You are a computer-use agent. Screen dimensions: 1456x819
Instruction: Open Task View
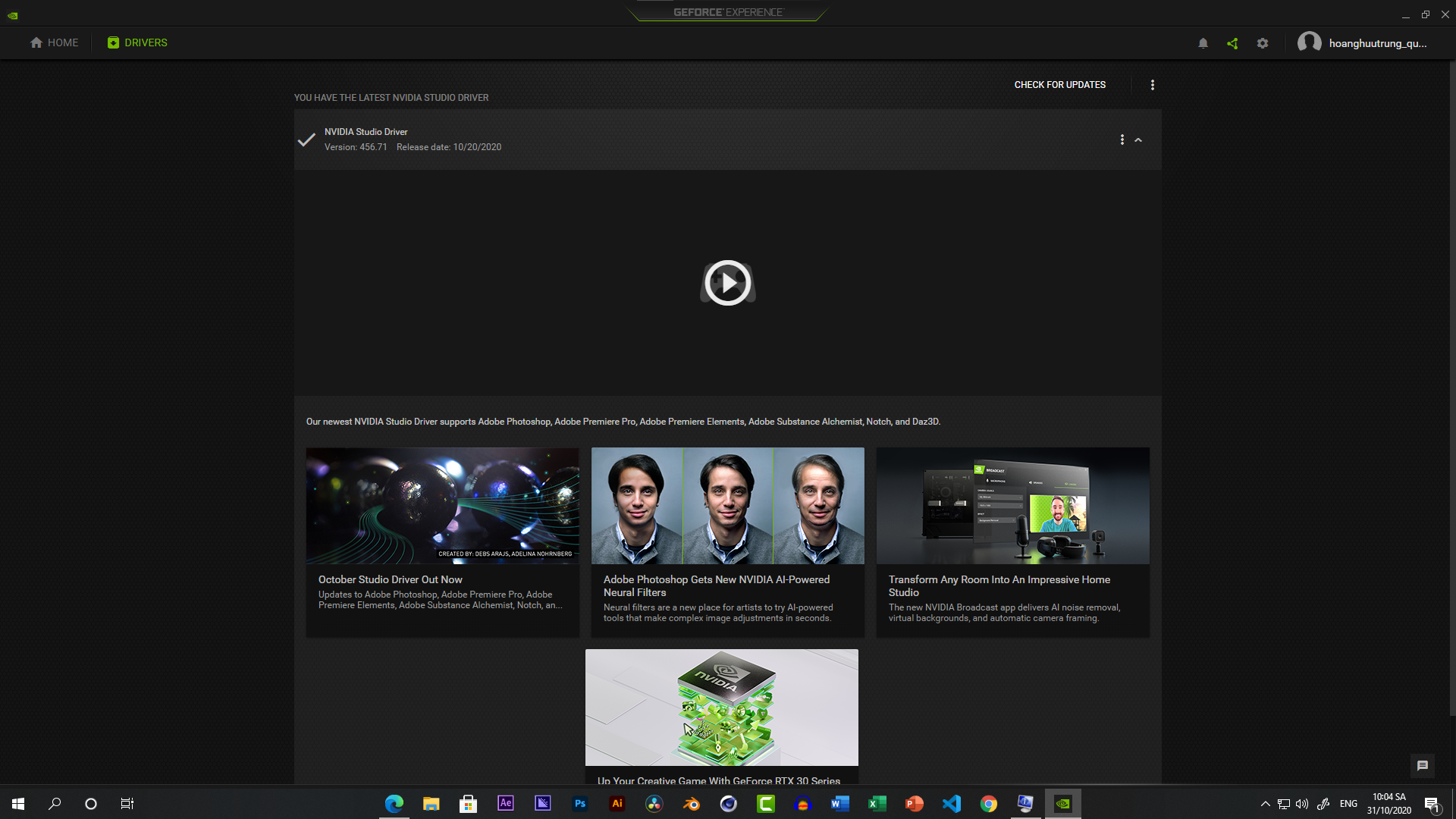point(127,804)
